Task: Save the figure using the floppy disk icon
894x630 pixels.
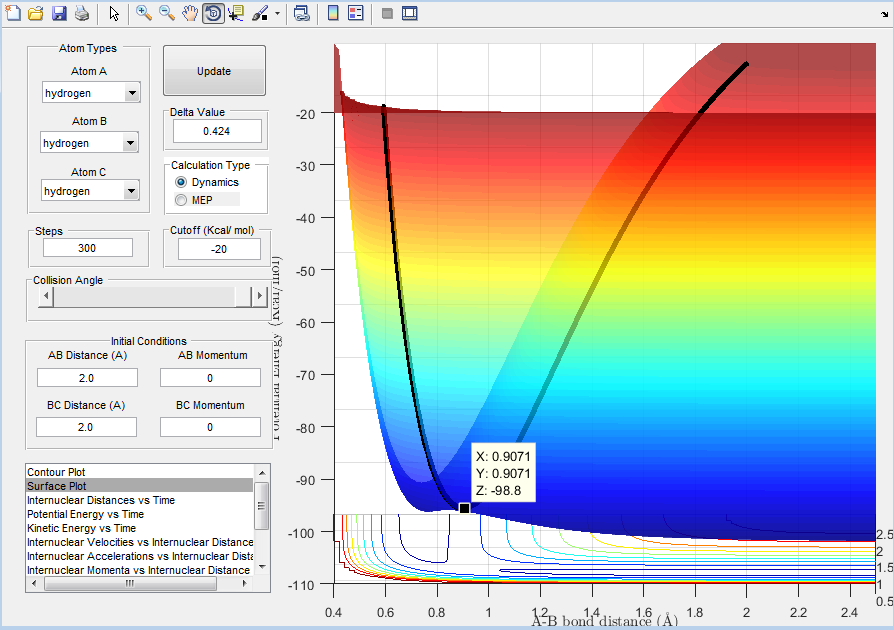Action: coord(59,14)
